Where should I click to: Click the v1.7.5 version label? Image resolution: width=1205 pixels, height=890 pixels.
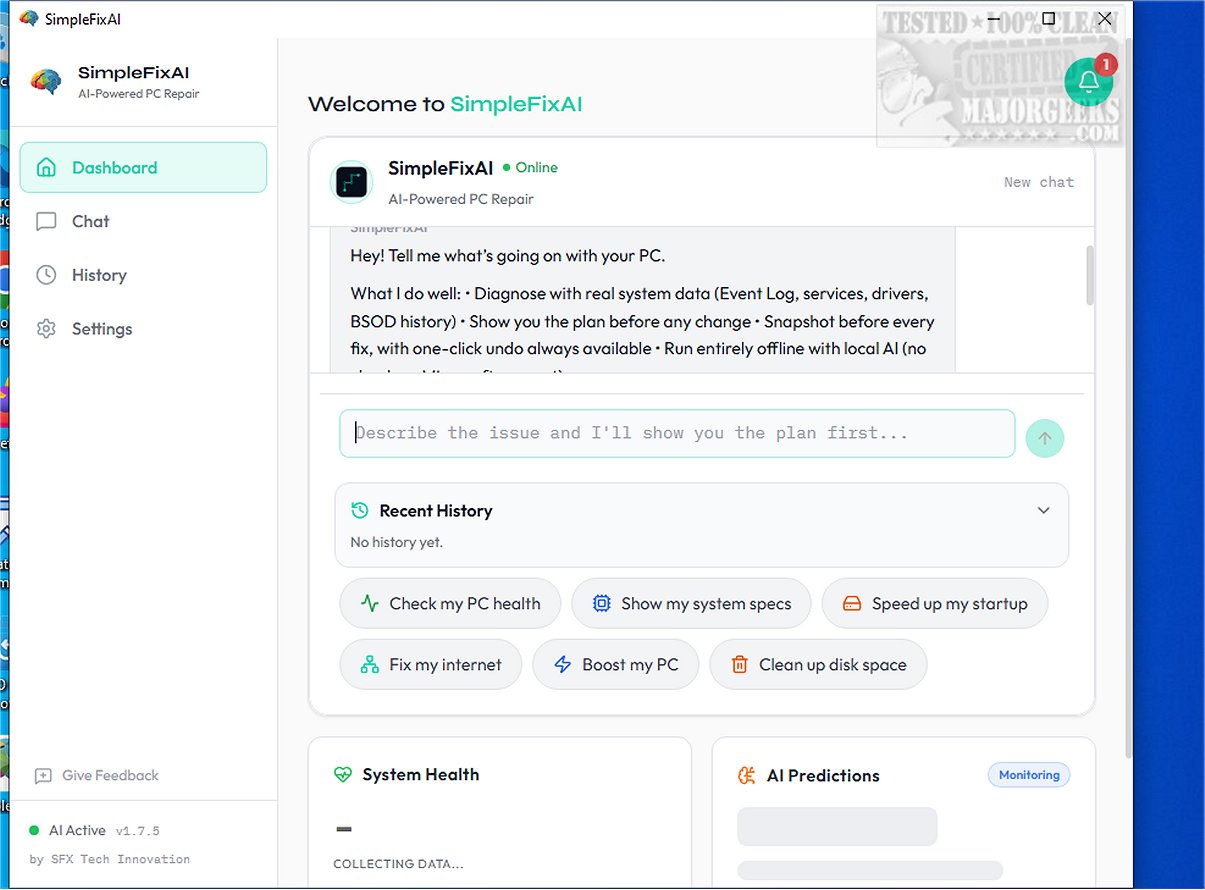point(138,831)
